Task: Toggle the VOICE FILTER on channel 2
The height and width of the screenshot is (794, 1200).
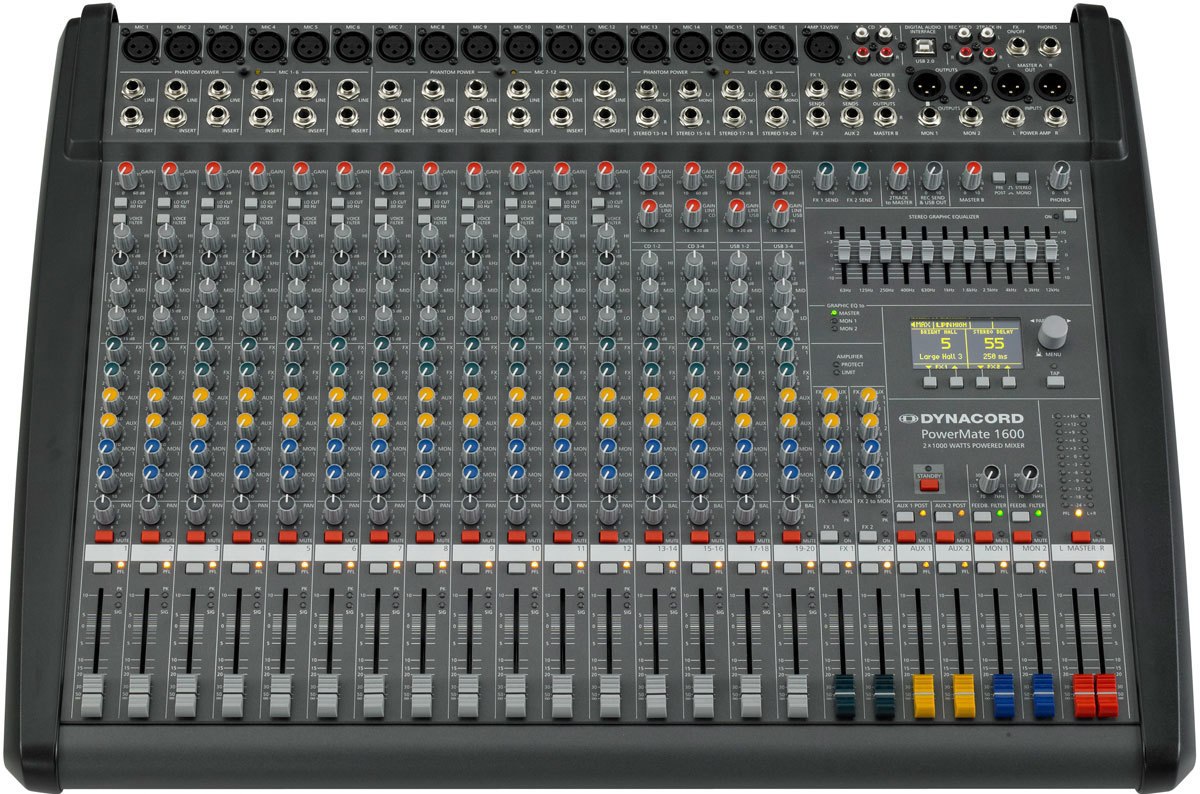Action: 162,218
